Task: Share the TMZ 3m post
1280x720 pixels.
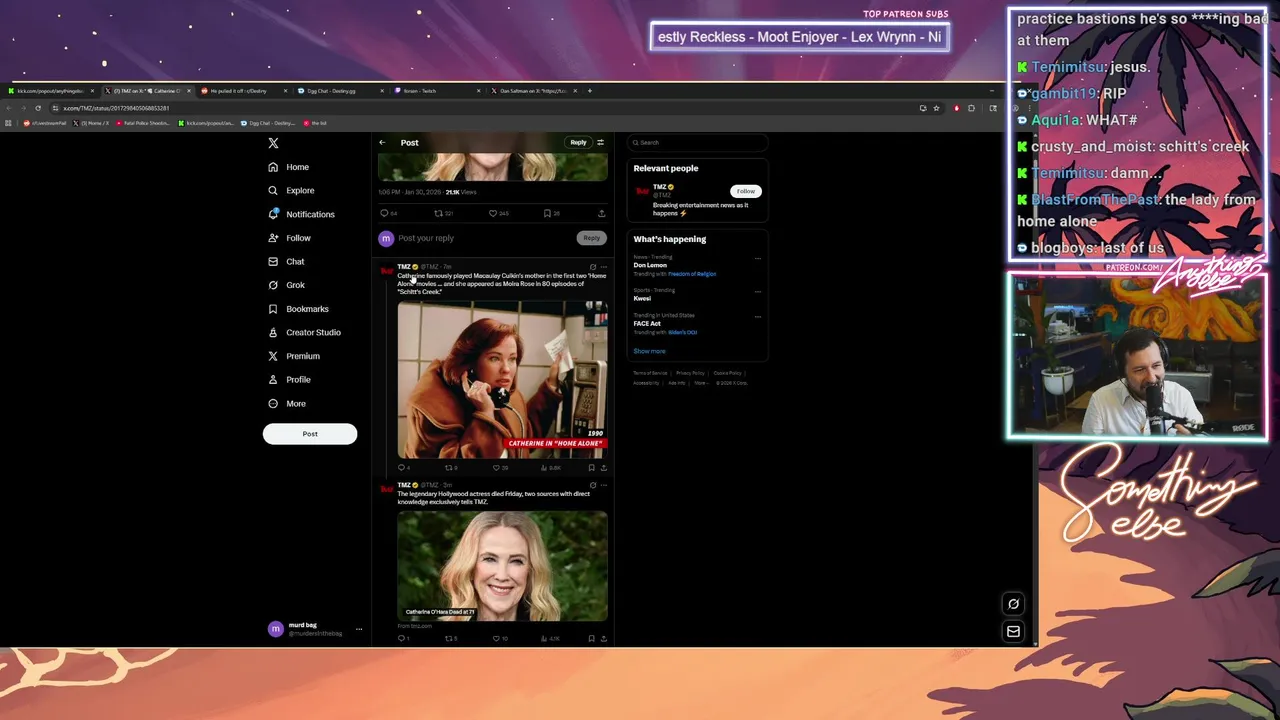Action: click(604, 638)
